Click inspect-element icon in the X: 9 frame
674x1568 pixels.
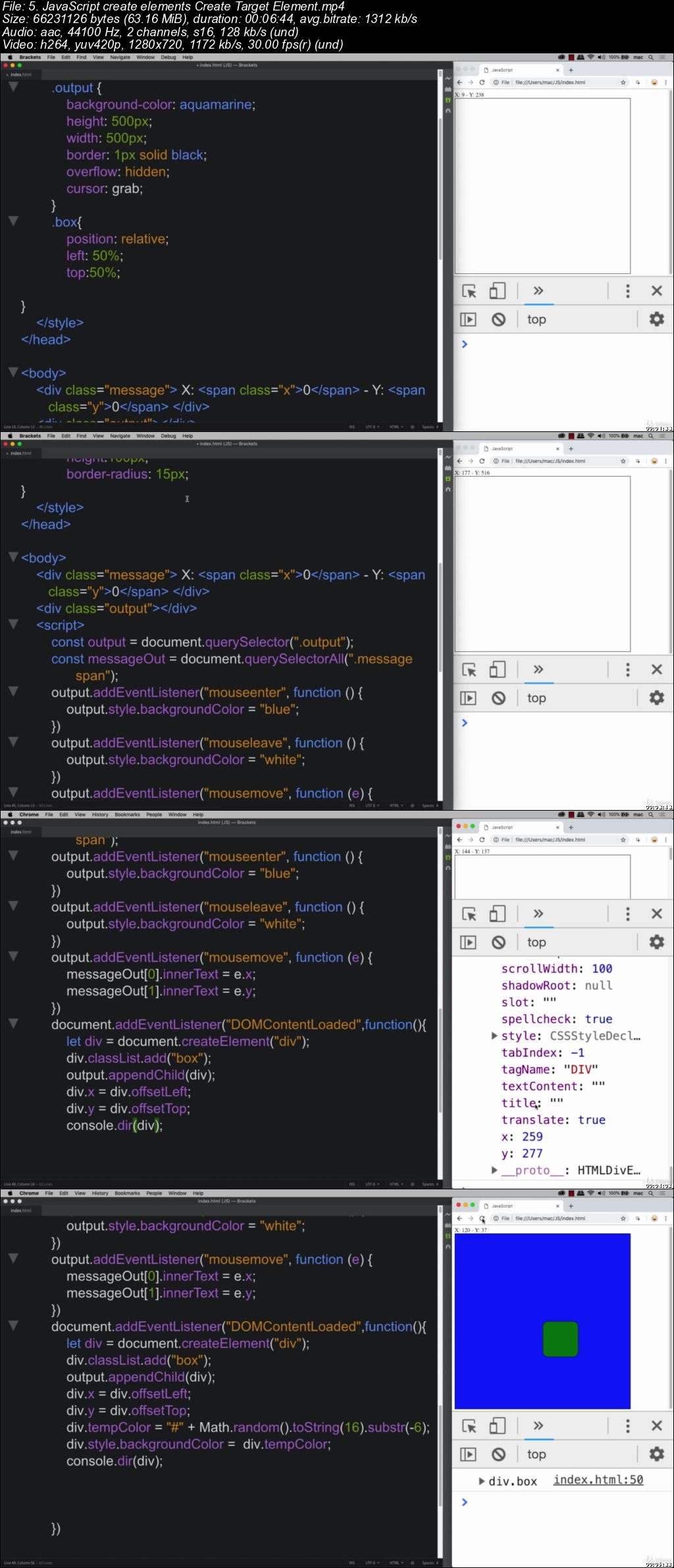pos(469,291)
